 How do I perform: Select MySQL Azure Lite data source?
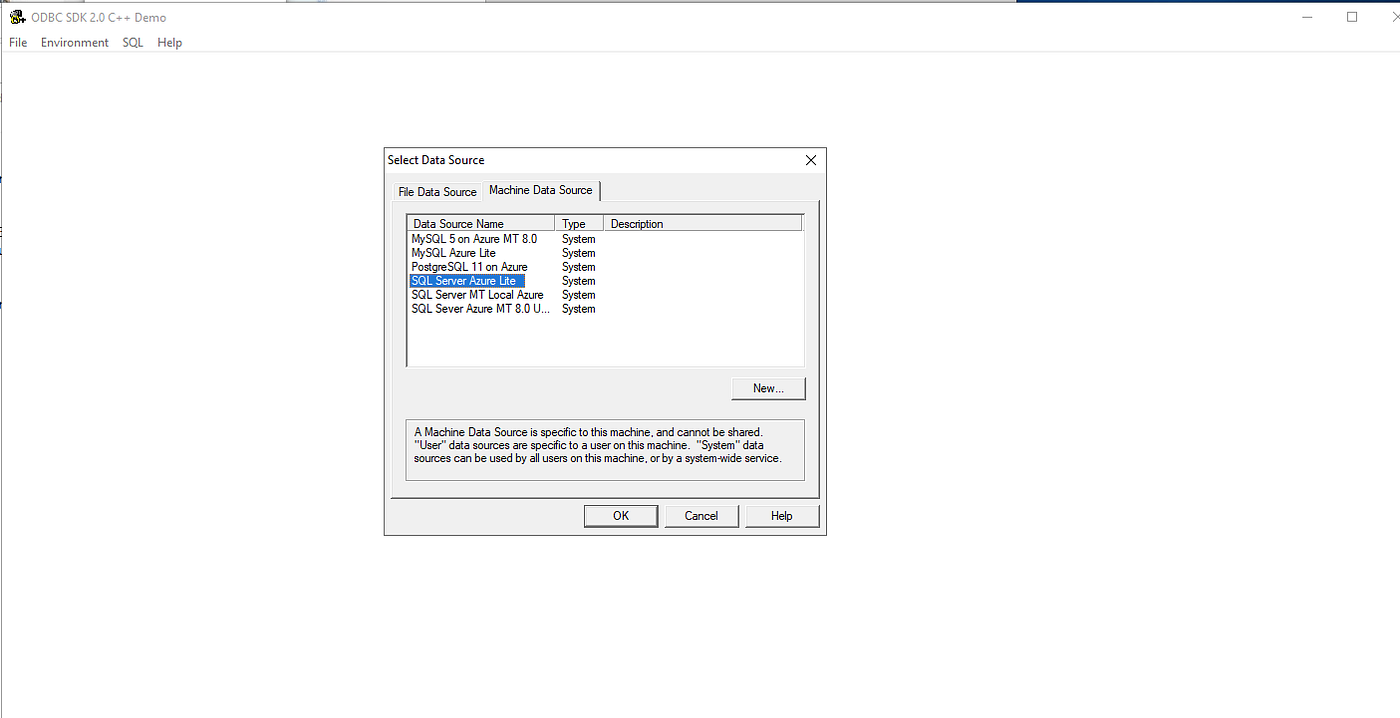(x=453, y=253)
